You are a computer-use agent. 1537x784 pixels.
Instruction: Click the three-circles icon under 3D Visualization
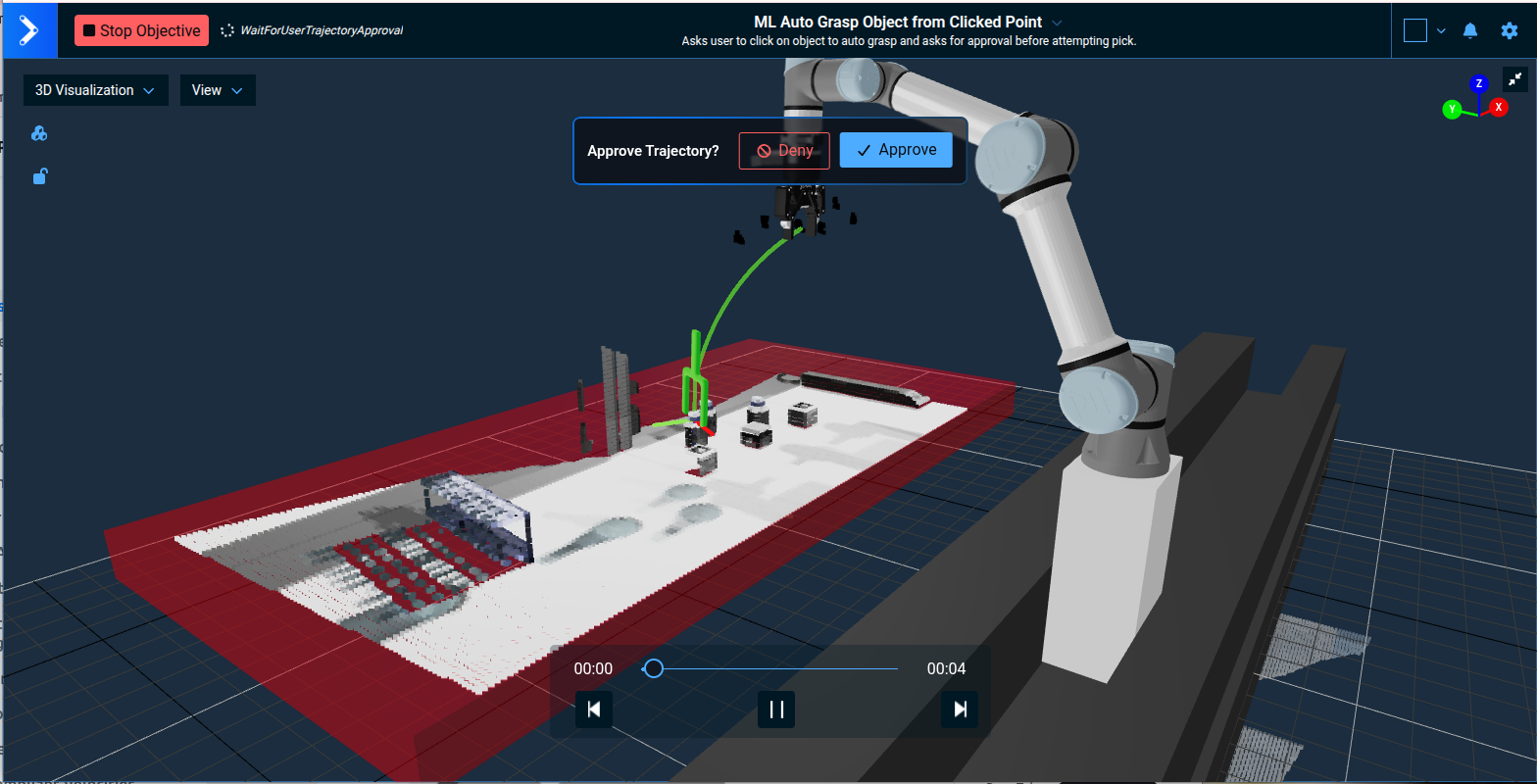[x=40, y=133]
